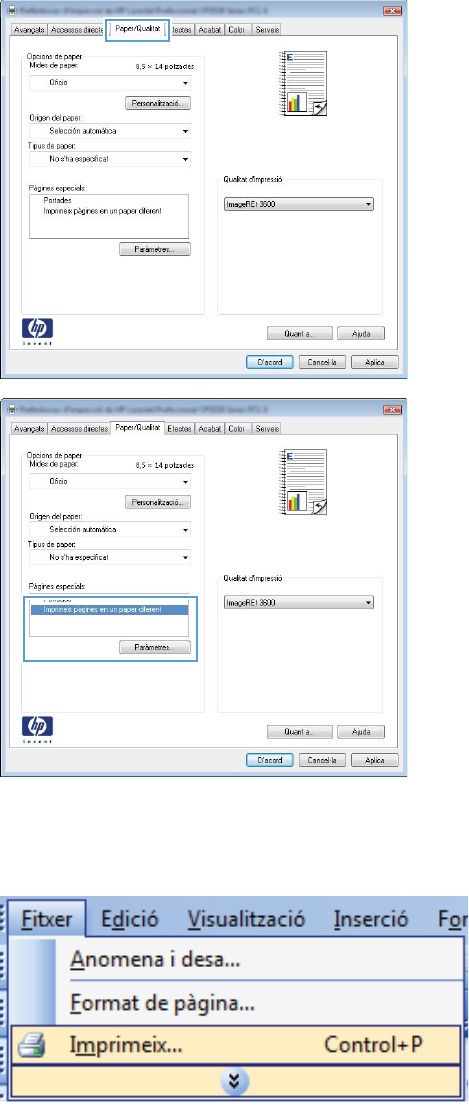Choose Anomena i desa... from Fitxer menu
The height and width of the screenshot is (1108, 469).
[155, 960]
